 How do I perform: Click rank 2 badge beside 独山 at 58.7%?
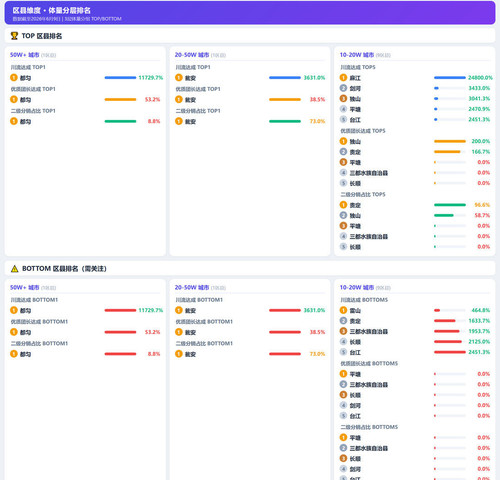(x=343, y=215)
